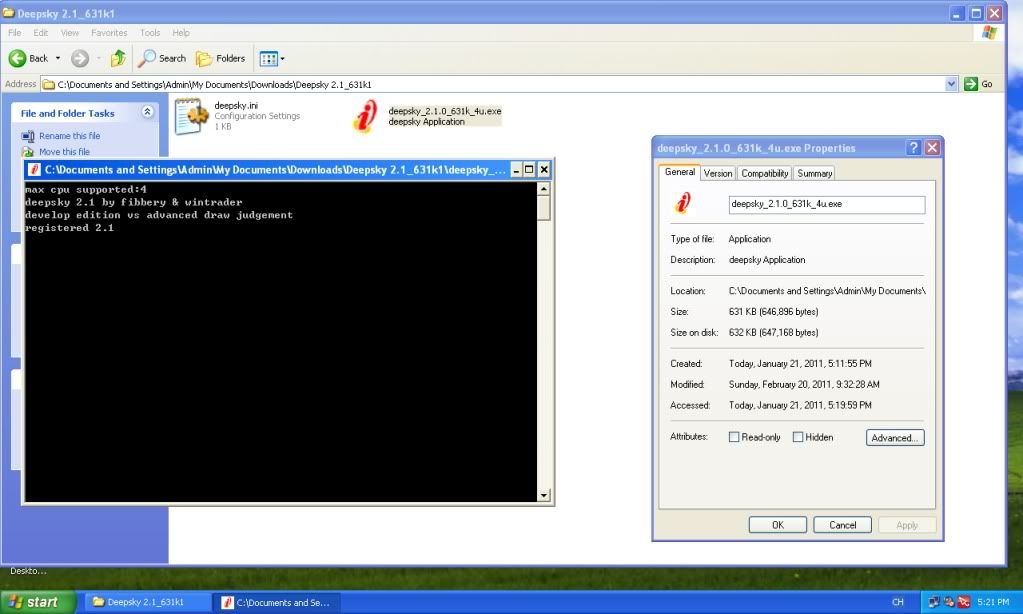
Task: Open the Help menu
Action: (181, 33)
